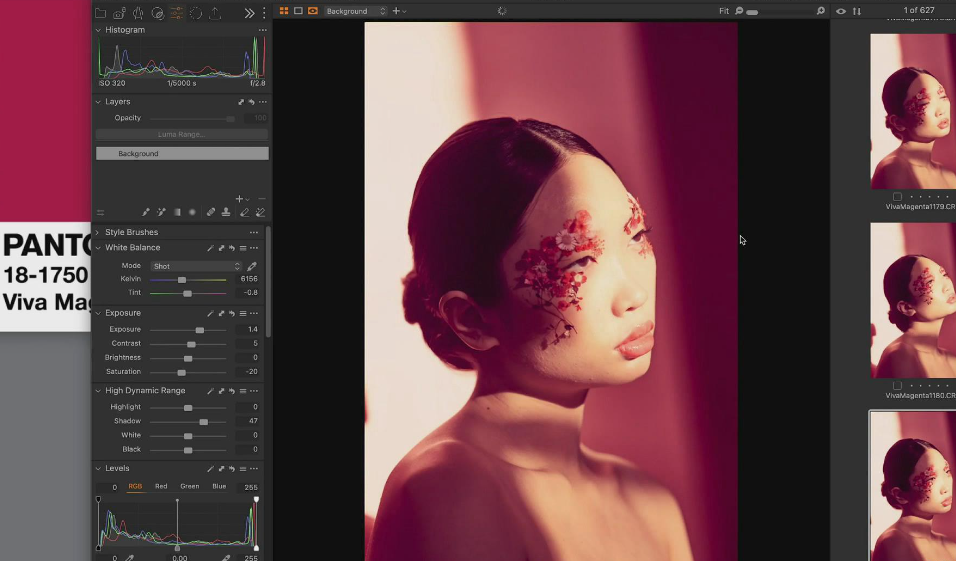
Task: Select the Adjust tool tab sliders icon
Action: coord(176,13)
